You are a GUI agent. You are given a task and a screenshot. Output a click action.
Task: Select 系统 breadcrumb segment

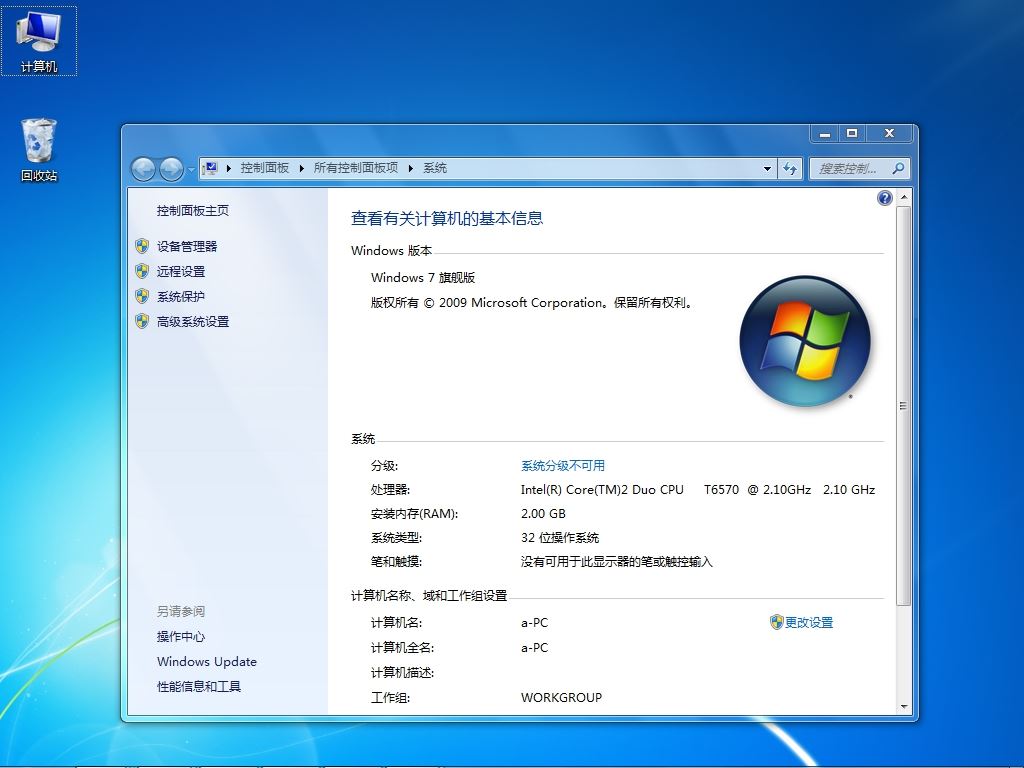pyautogui.click(x=435, y=168)
